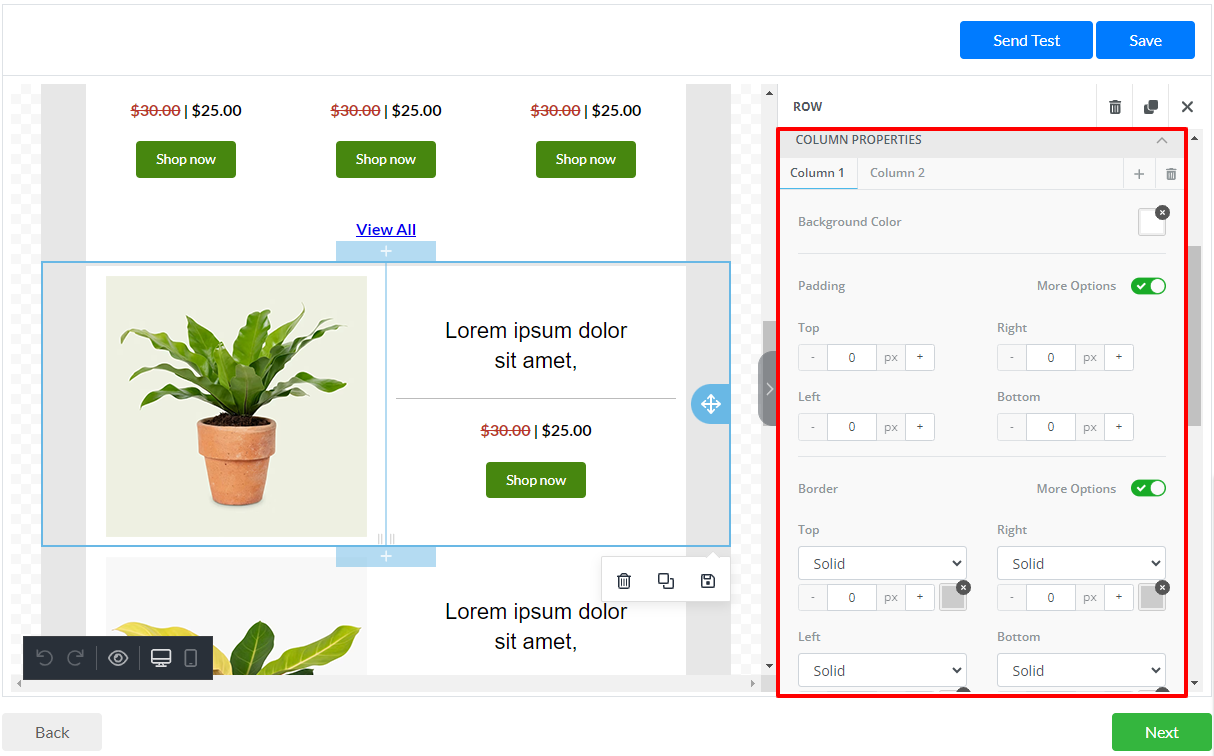
Task: Select the desktop view icon
Action: pyautogui.click(x=160, y=658)
